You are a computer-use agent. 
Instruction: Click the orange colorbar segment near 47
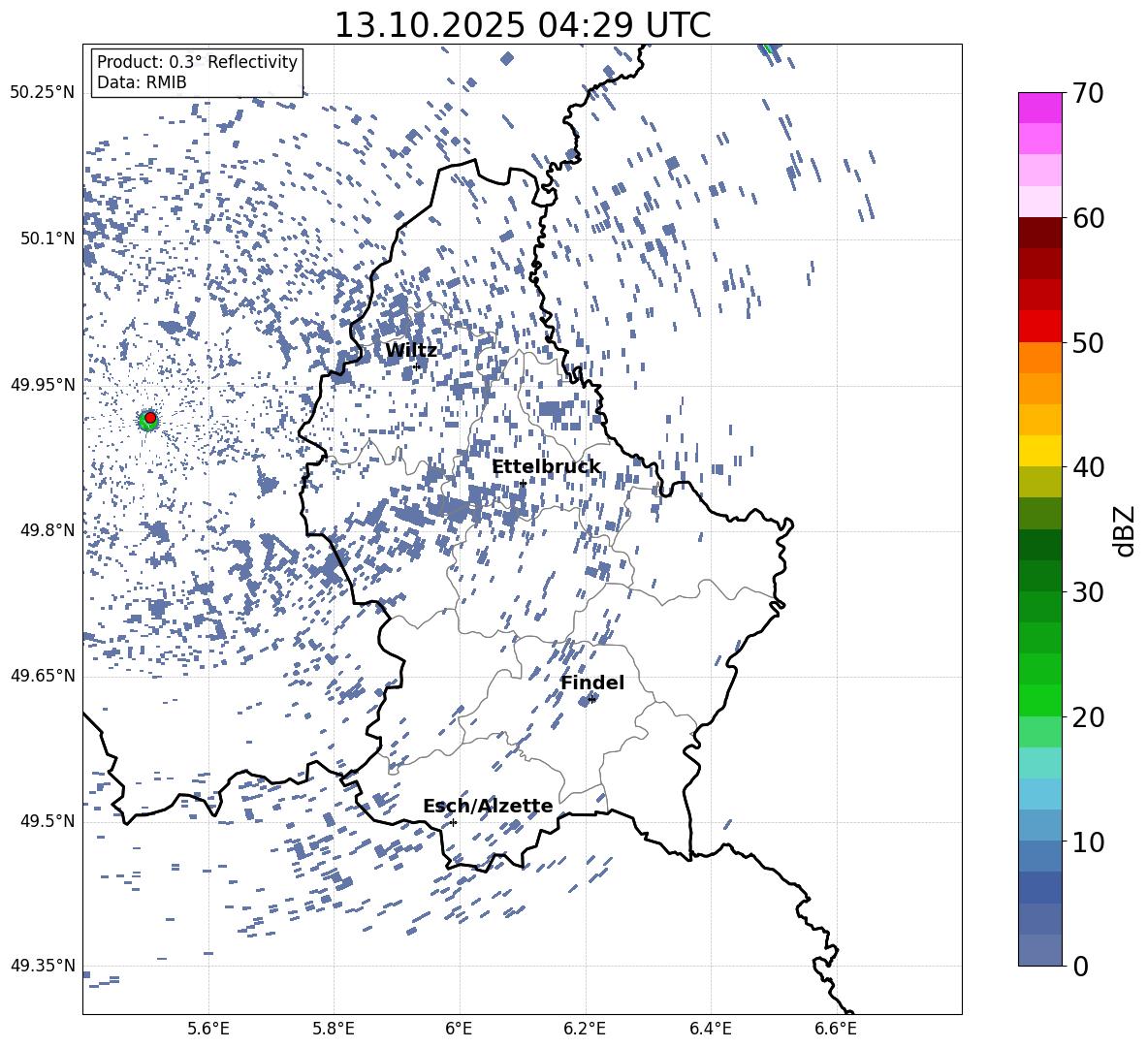pos(1040,358)
